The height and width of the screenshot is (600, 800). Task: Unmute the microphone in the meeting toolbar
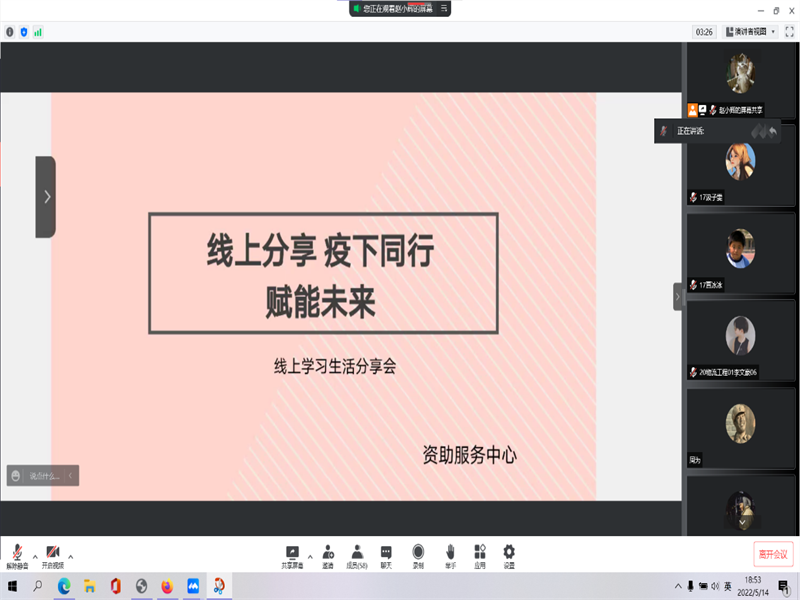(17, 555)
